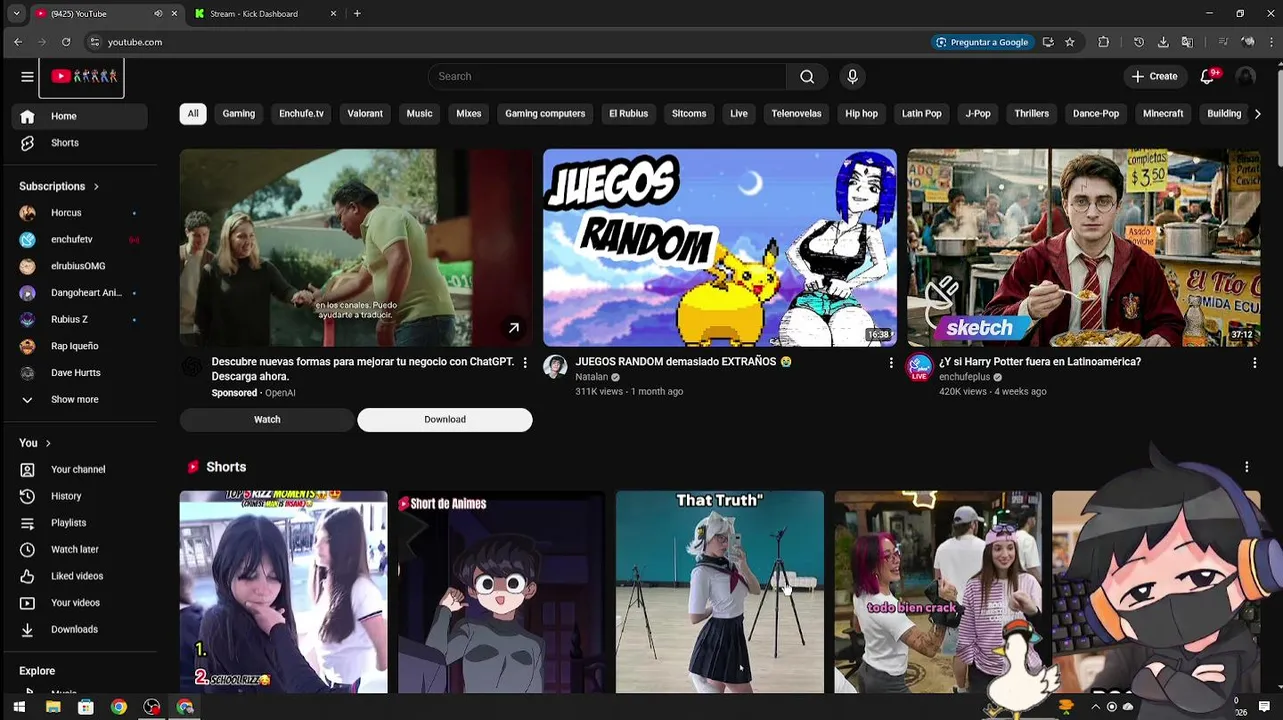Select the El Rubius filter chip
Image resolution: width=1283 pixels, height=720 pixels.
tap(629, 114)
